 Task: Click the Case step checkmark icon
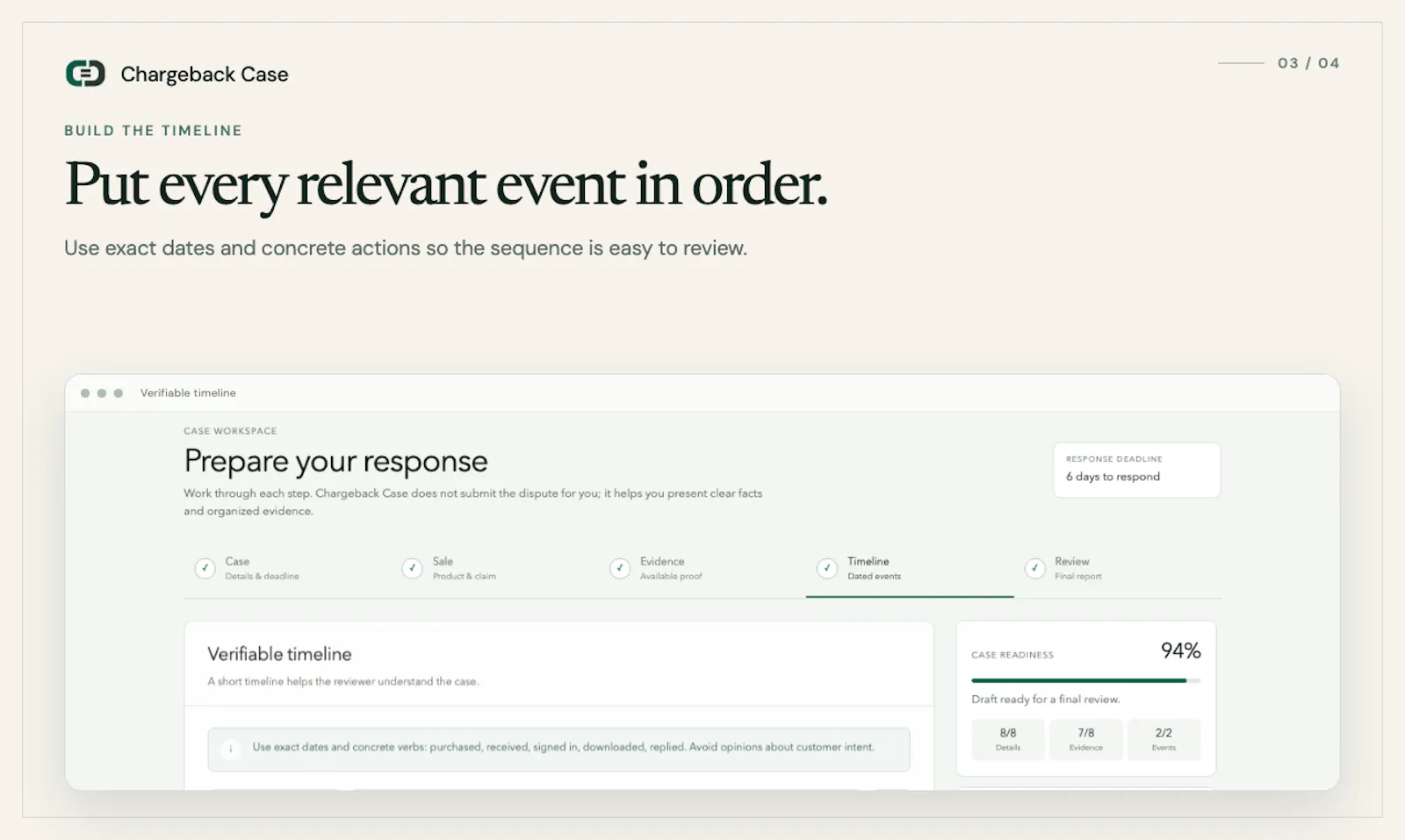pos(205,568)
